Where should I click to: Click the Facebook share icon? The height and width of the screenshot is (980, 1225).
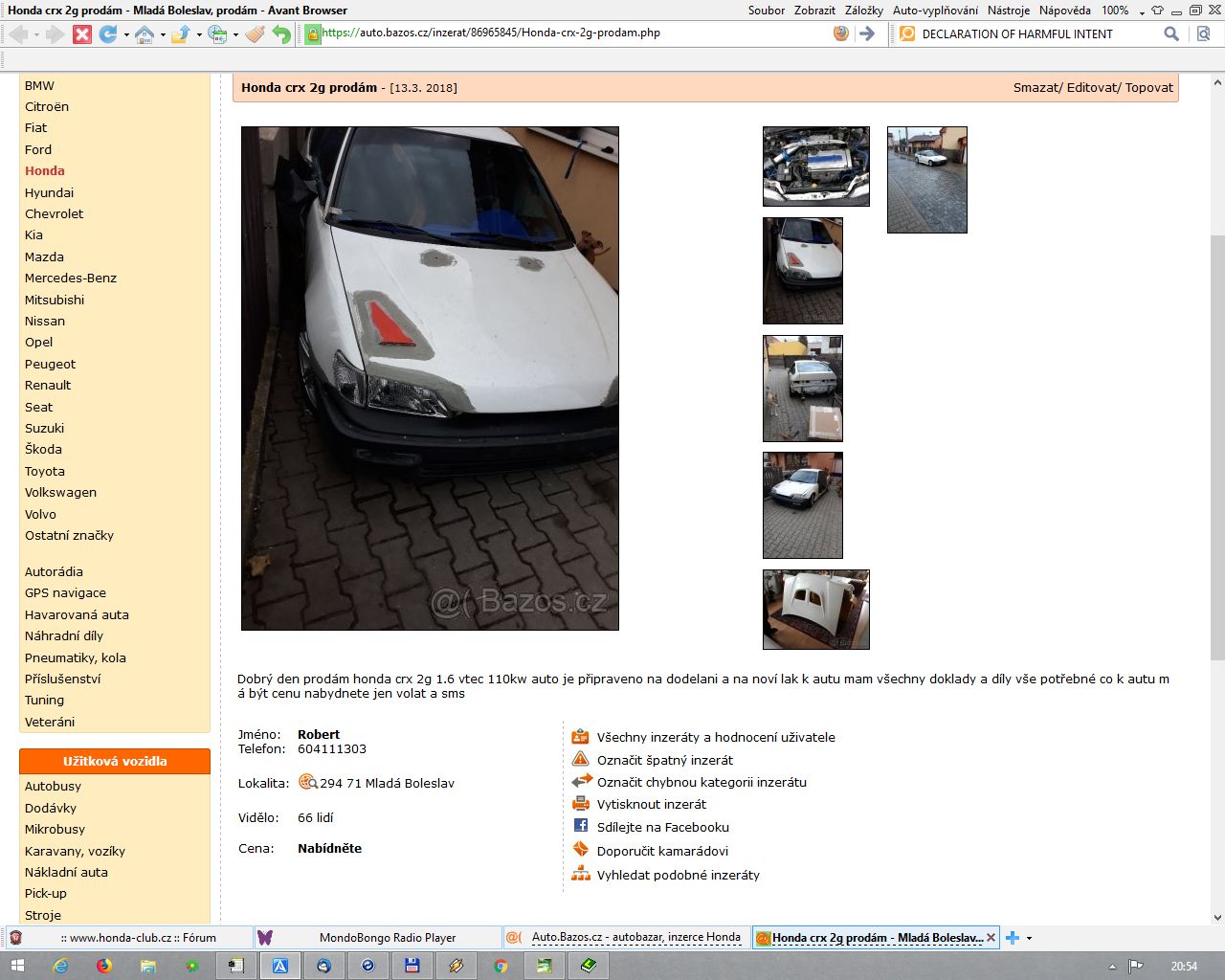click(581, 826)
